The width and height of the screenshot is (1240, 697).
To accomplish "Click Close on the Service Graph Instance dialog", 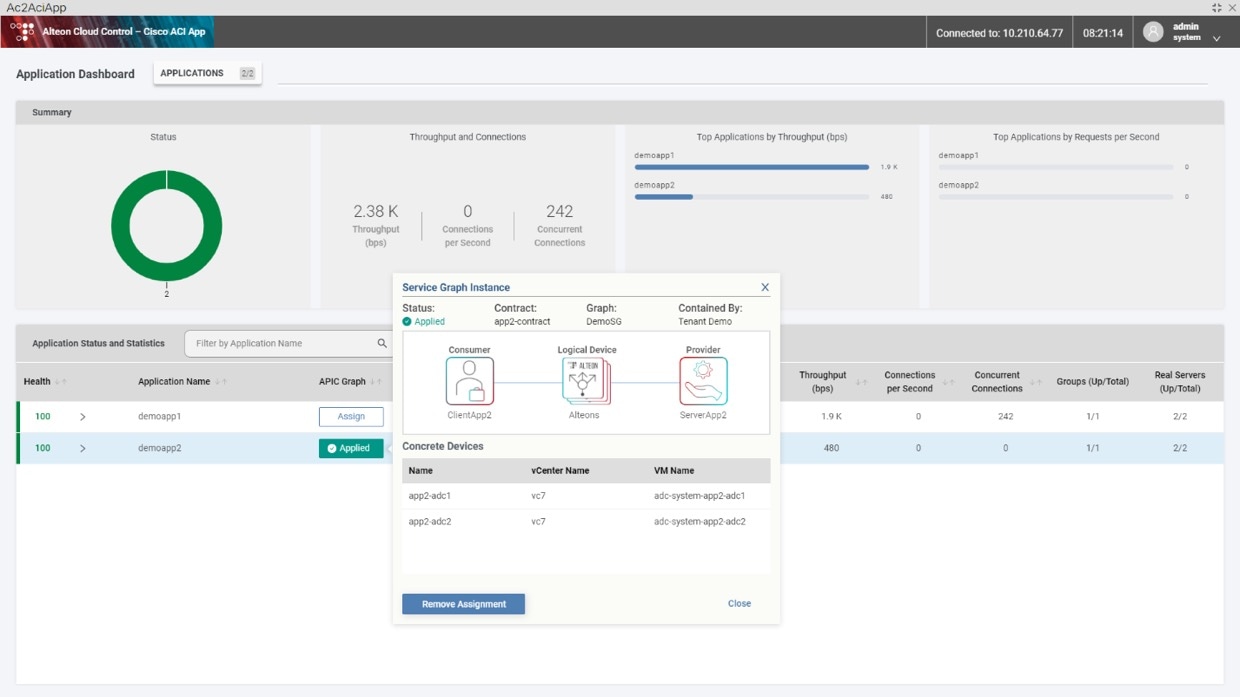I will [739, 603].
